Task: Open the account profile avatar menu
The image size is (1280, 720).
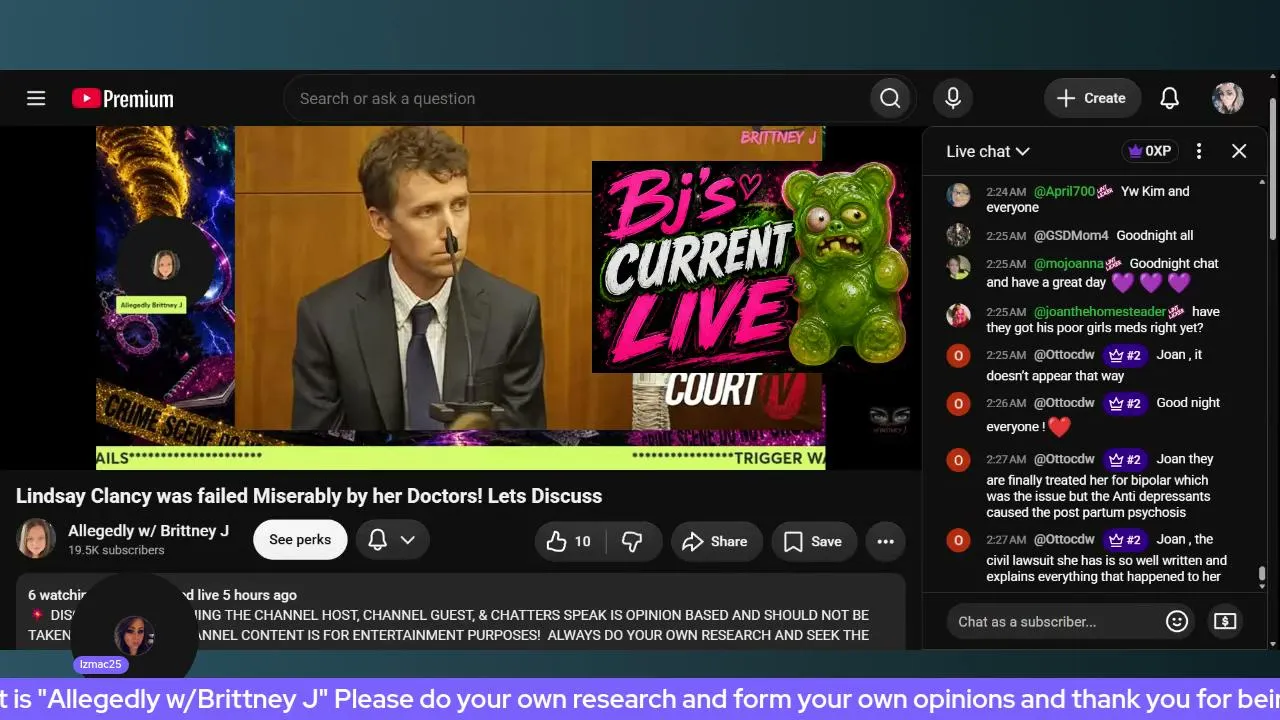Action: tap(1228, 98)
